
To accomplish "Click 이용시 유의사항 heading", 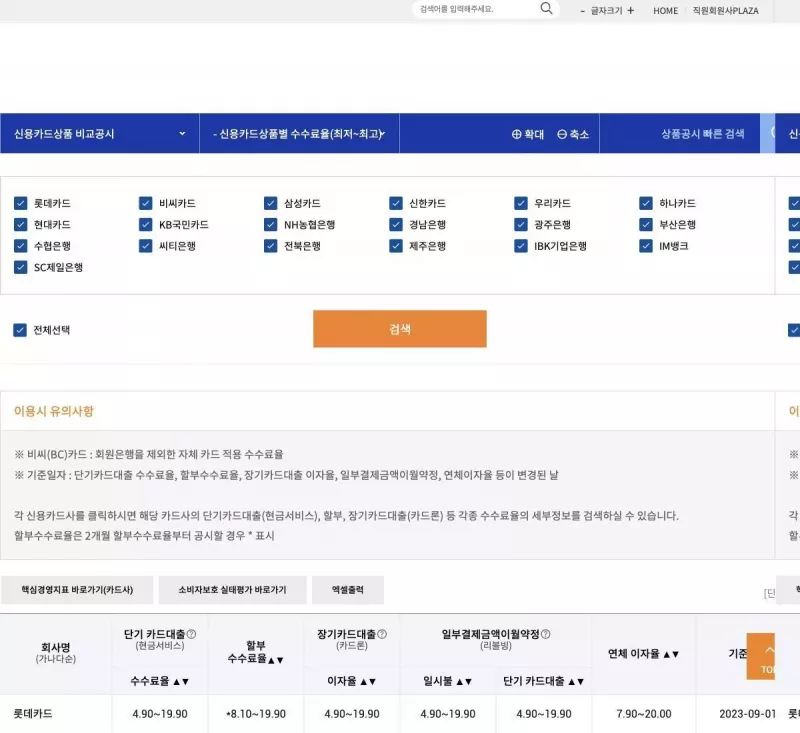I will point(54,411).
